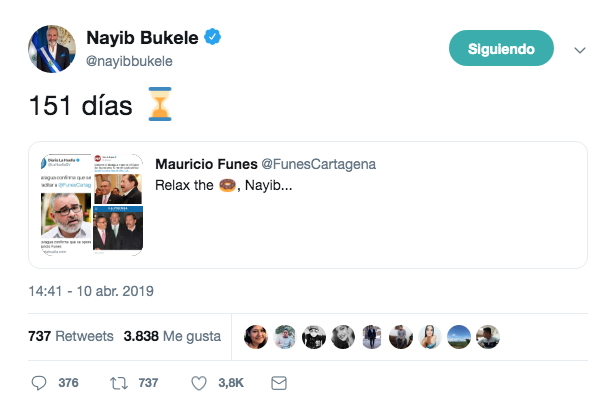Click the @FunesCartagena handle
The height and width of the screenshot is (409, 613).
click(x=319, y=164)
